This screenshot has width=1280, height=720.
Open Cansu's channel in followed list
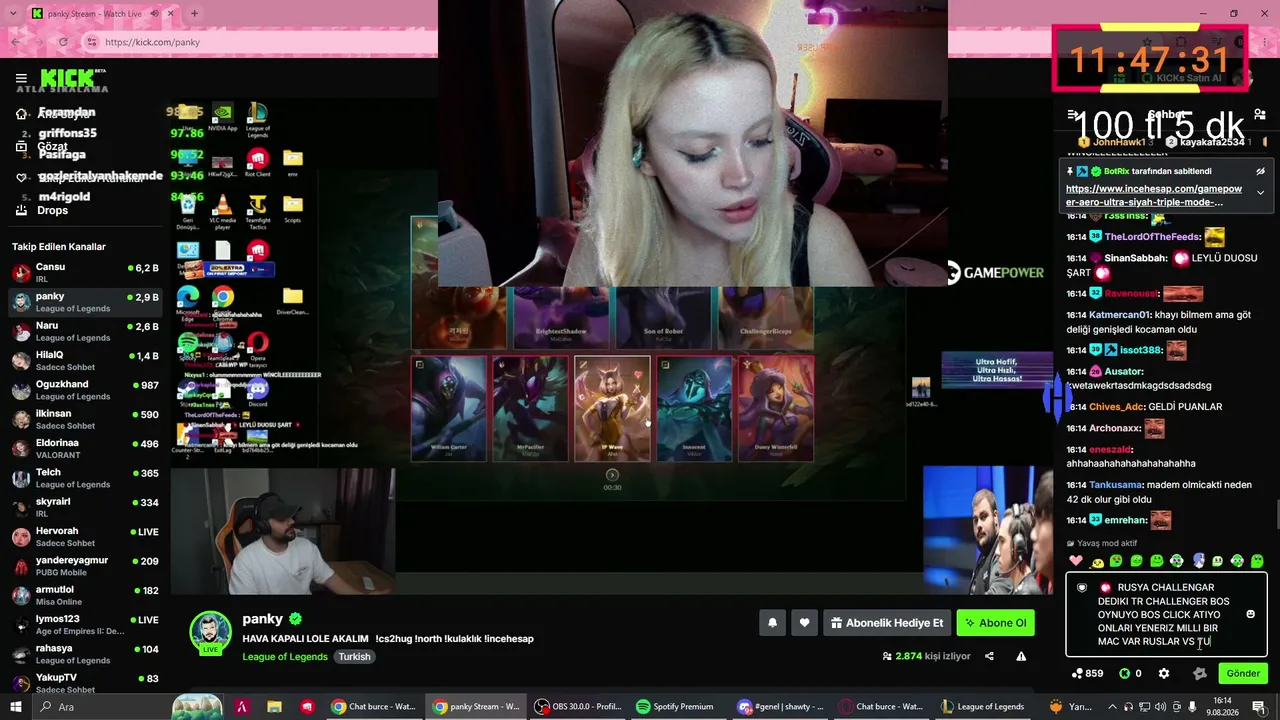click(85, 273)
